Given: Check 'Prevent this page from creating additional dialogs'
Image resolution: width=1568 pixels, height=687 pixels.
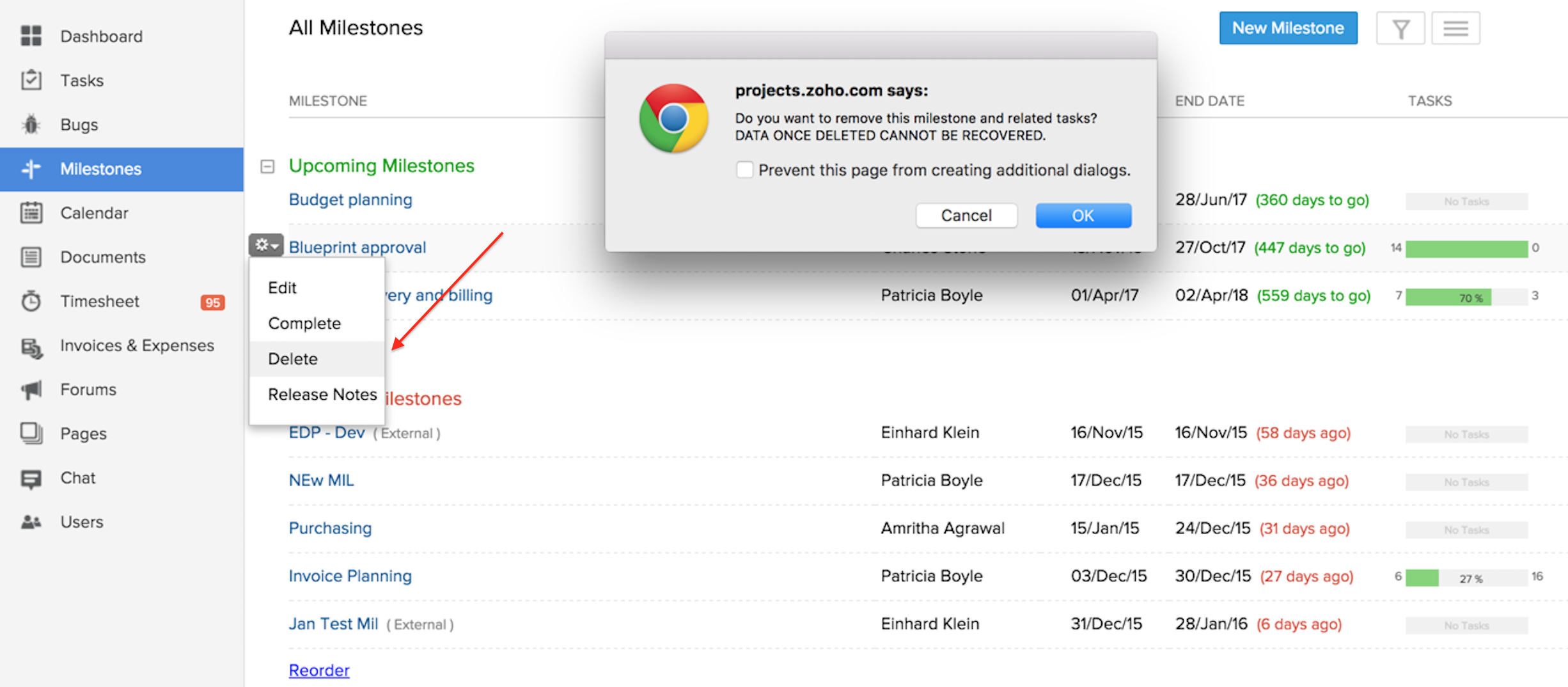Looking at the screenshot, I should pyautogui.click(x=744, y=170).
